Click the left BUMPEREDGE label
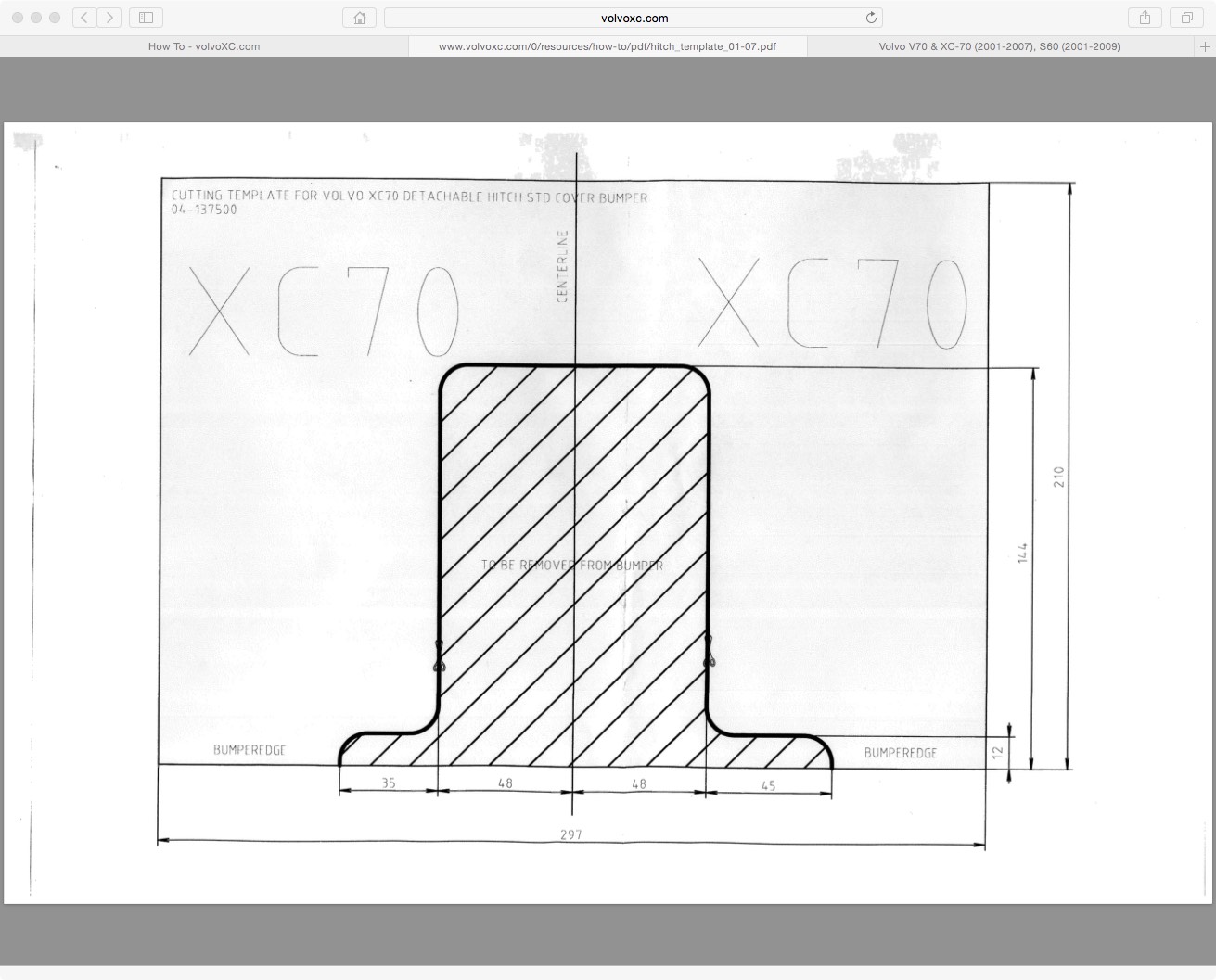Screen dimensions: 1216x980 tap(249, 748)
